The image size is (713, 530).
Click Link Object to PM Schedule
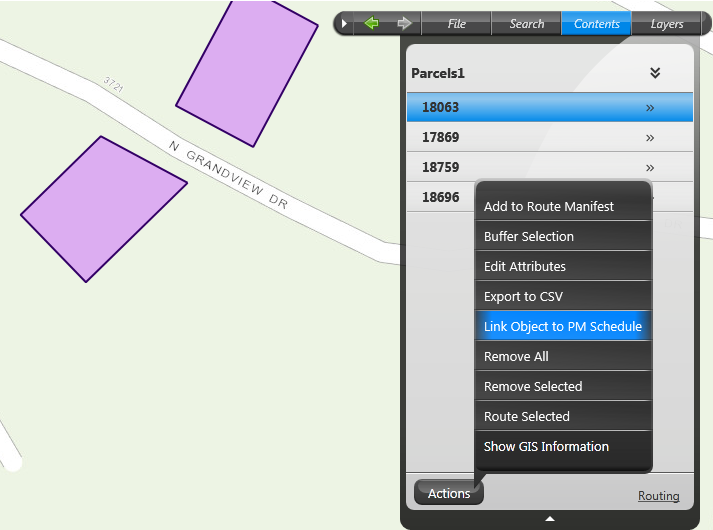click(x=563, y=327)
